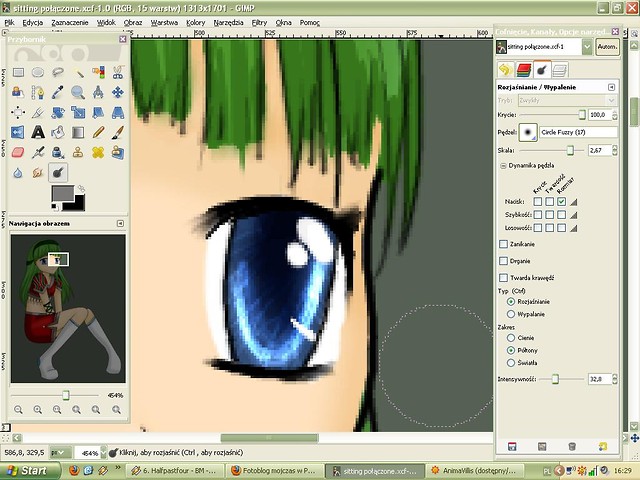Choose the Pencil tool

point(98,132)
